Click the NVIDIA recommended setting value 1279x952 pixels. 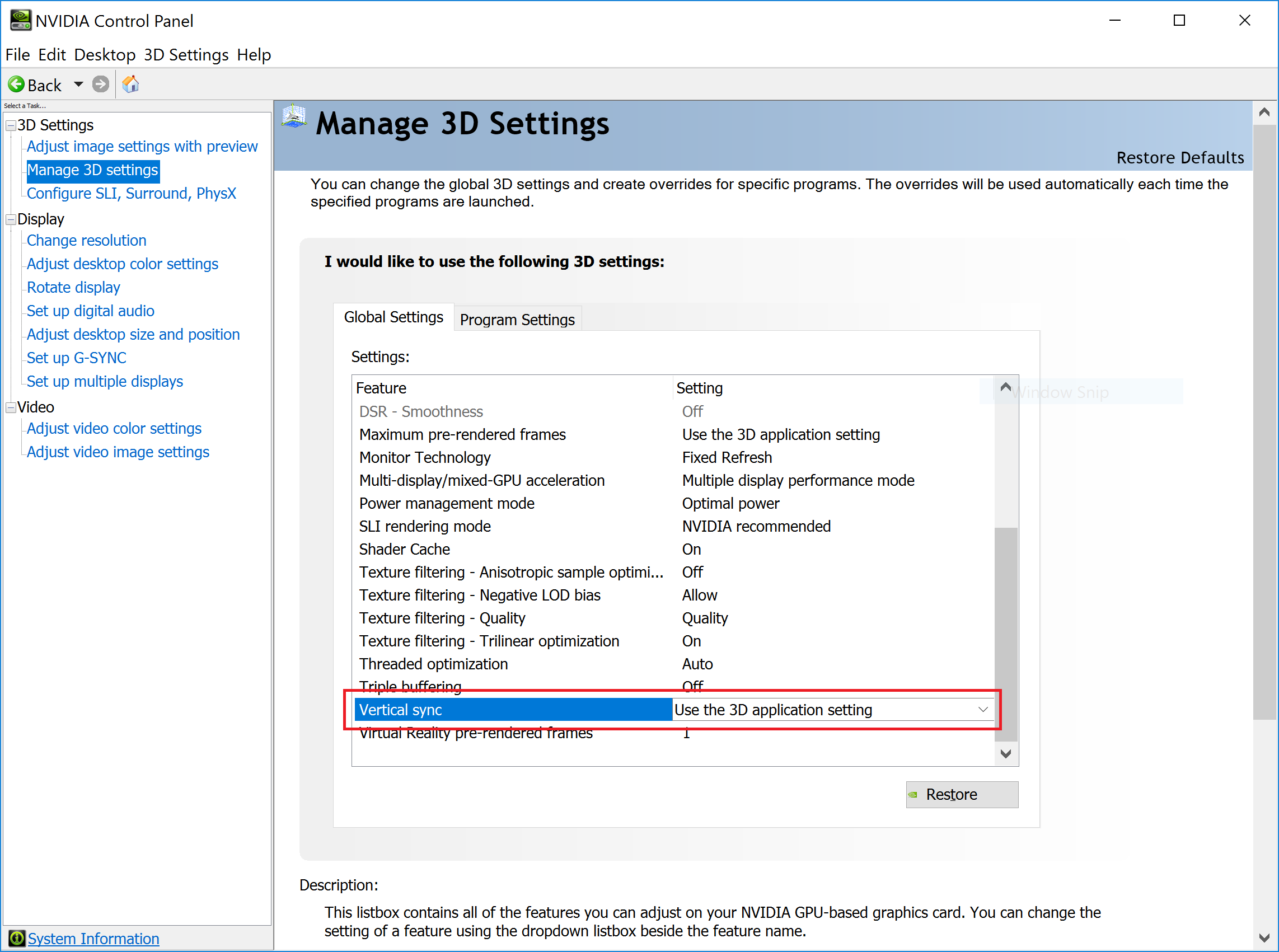(x=756, y=527)
